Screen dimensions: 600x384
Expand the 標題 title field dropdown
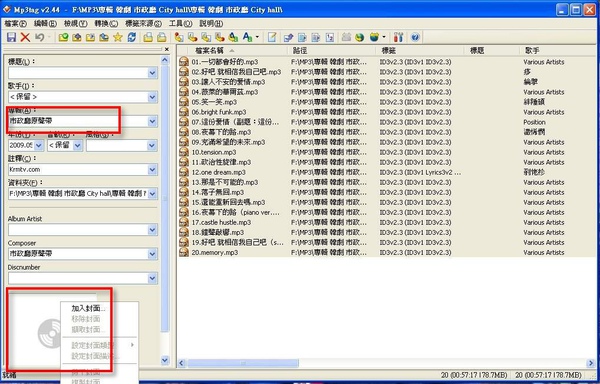tap(152, 73)
